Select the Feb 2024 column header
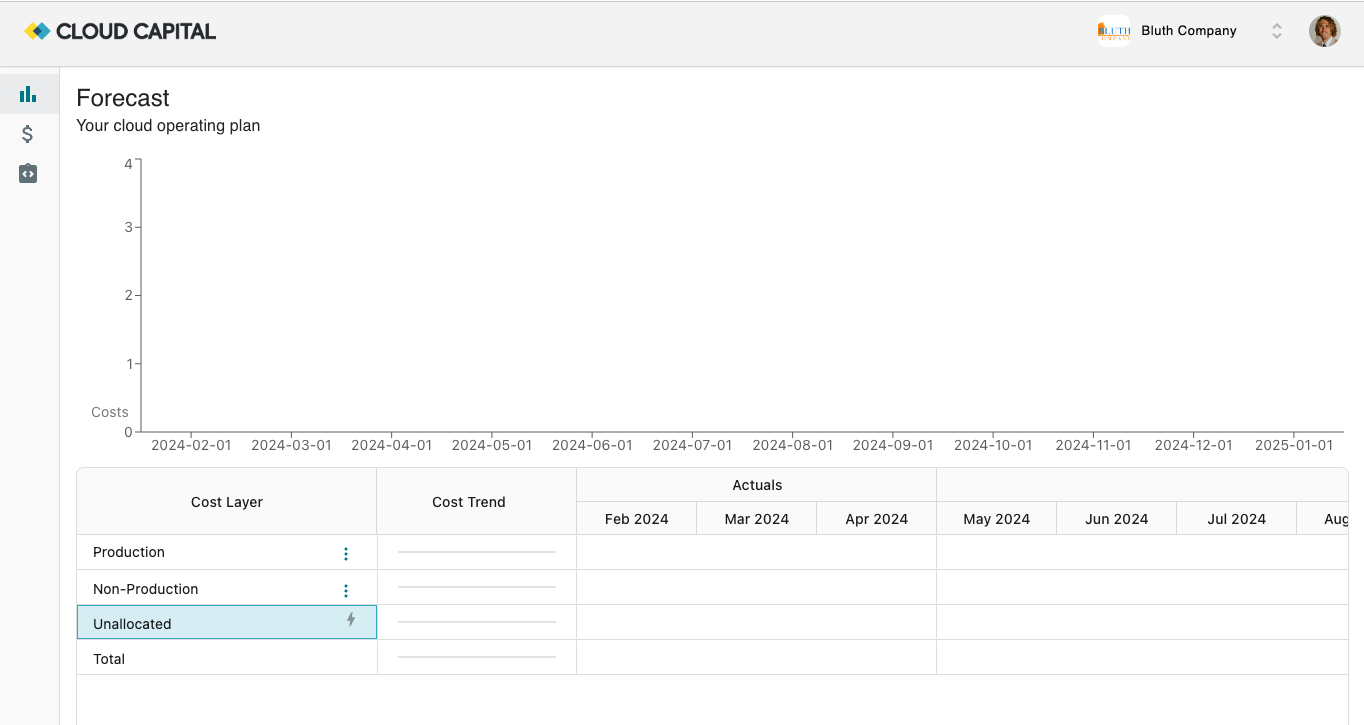Screen dimensions: 1364x725 tap(635, 518)
